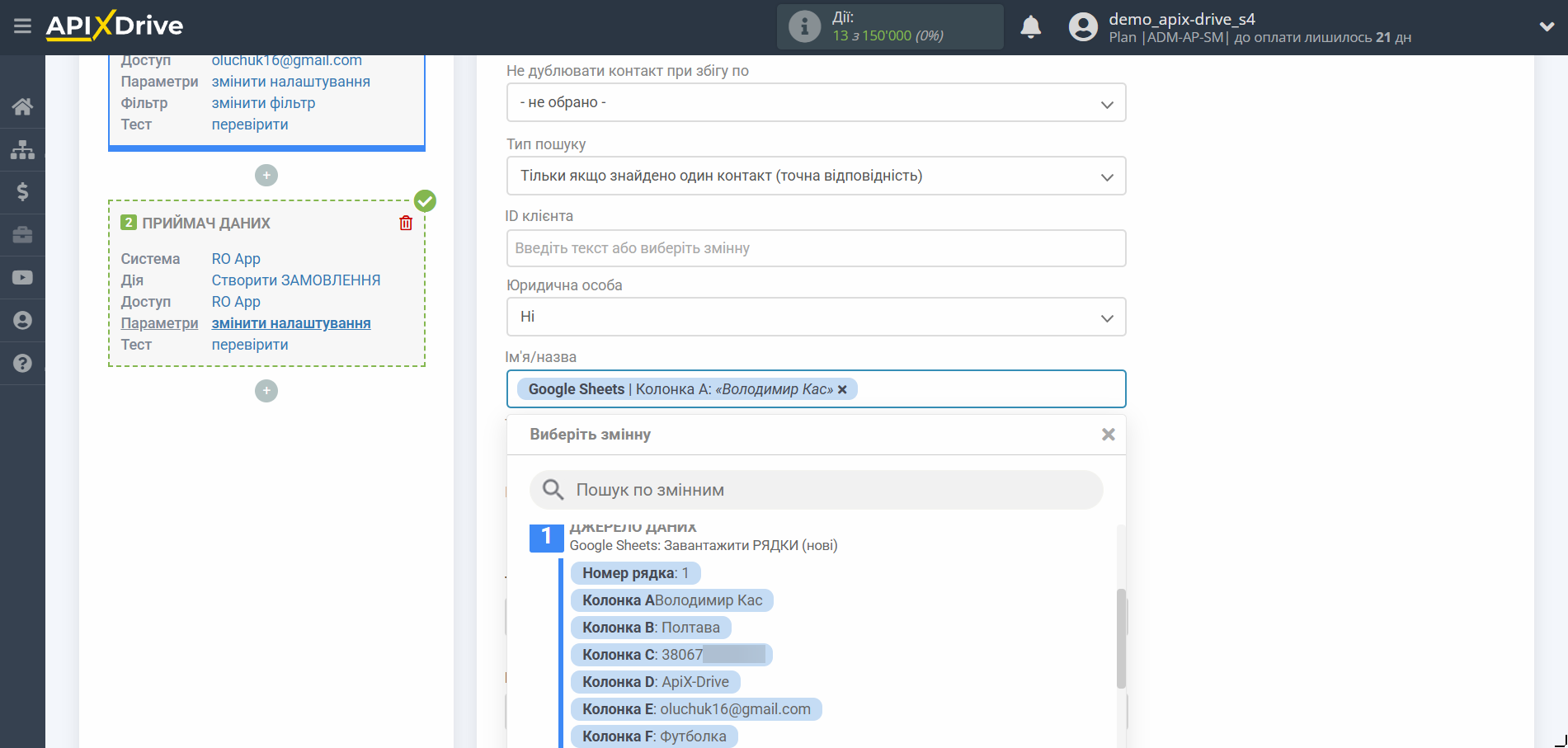Delete the data receiver block with the trash icon
Viewport: 1568px width, 748px height.
pos(406,223)
